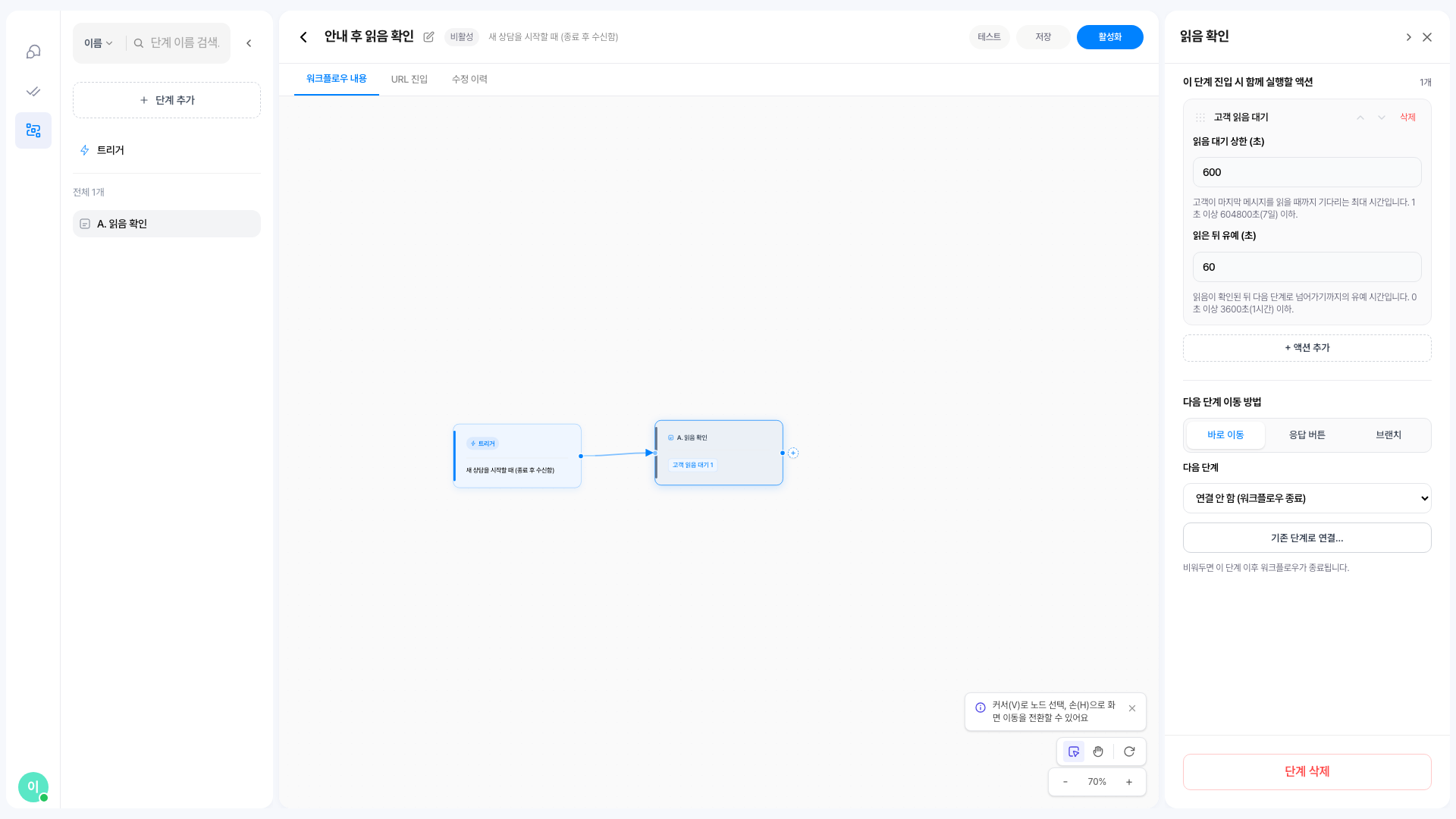The image size is (1456, 819).
Task: Go back with the arrow beside workflow title
Action: pyautogui.click(x=303, y=37)
